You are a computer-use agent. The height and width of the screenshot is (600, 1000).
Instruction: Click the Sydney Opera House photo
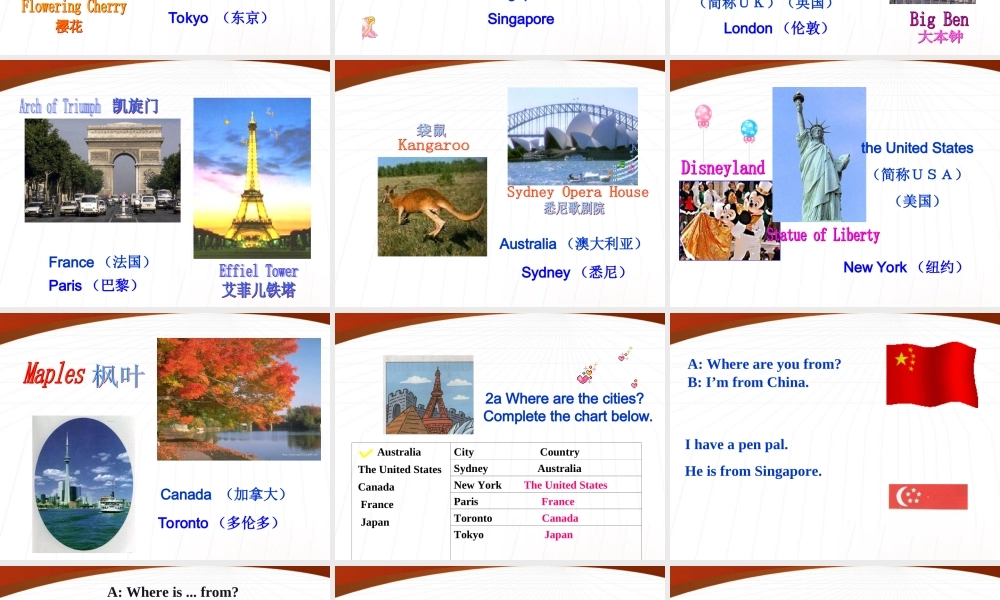click(573, 136)
